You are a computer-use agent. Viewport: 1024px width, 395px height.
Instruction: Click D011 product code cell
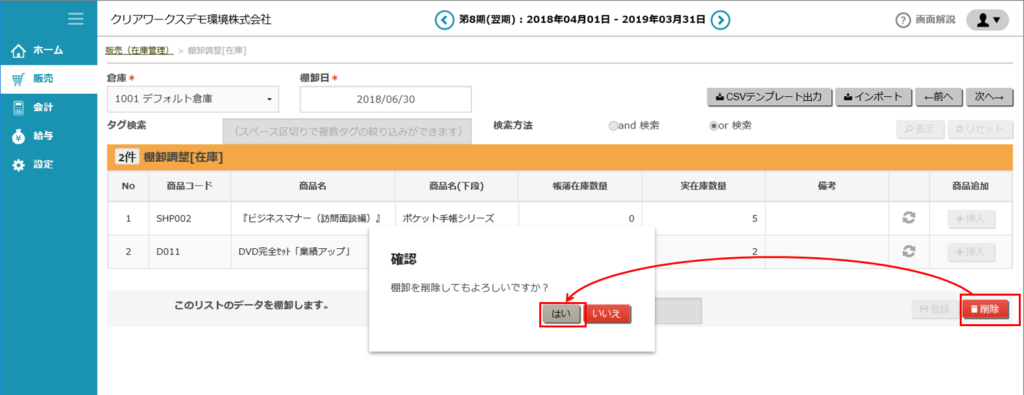pos(189,252)
